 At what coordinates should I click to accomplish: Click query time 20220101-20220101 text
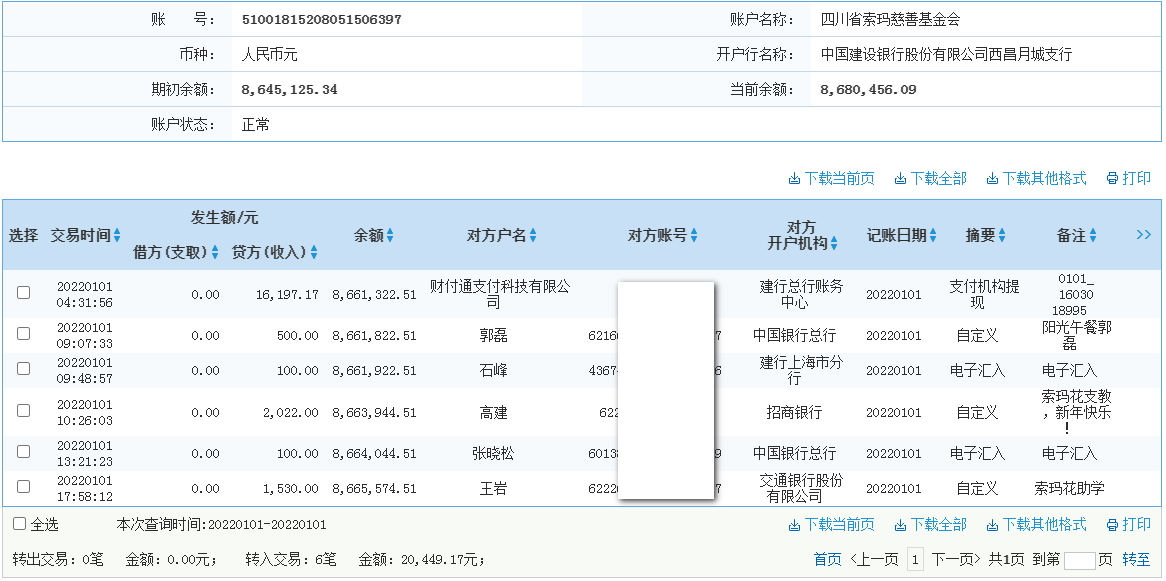pyautogui.click(x=267, y=525)
